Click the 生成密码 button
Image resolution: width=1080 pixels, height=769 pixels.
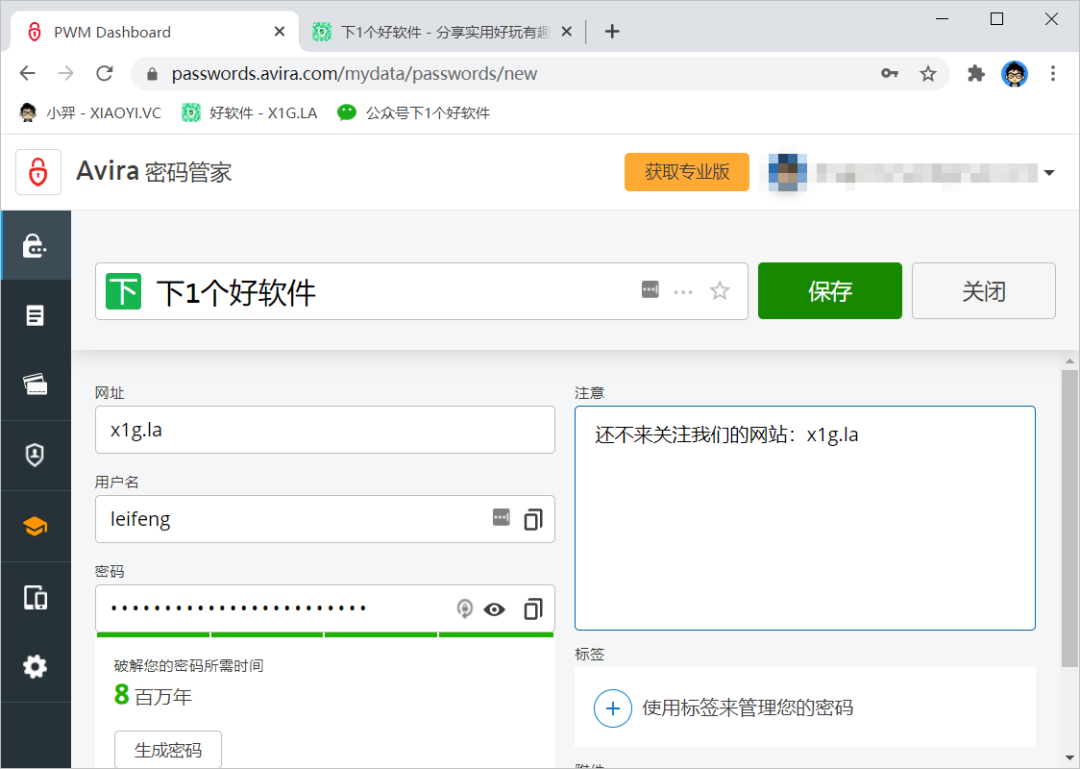(x=168, y=749)
